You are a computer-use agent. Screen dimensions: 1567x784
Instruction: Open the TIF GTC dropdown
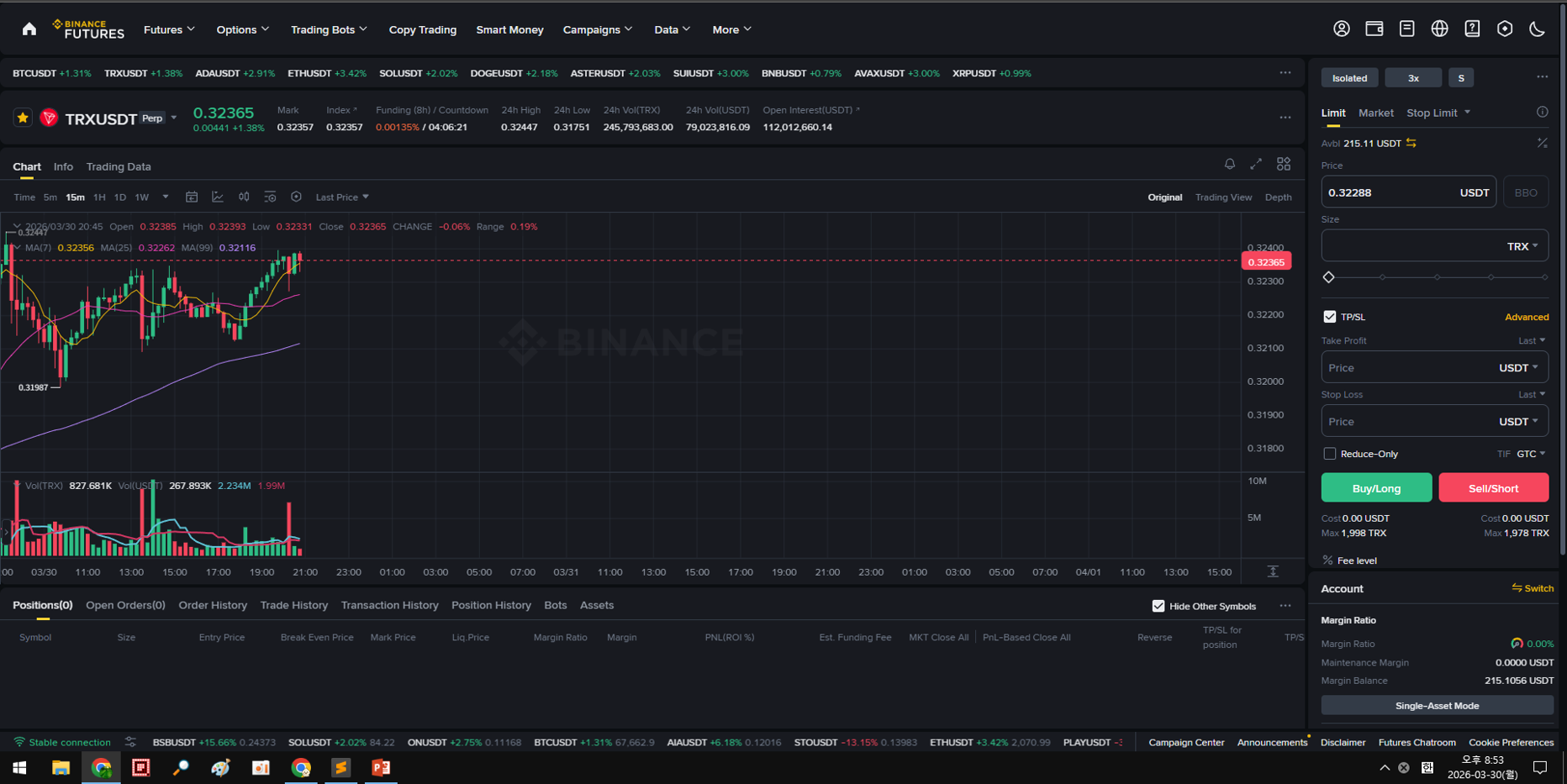1531,454
